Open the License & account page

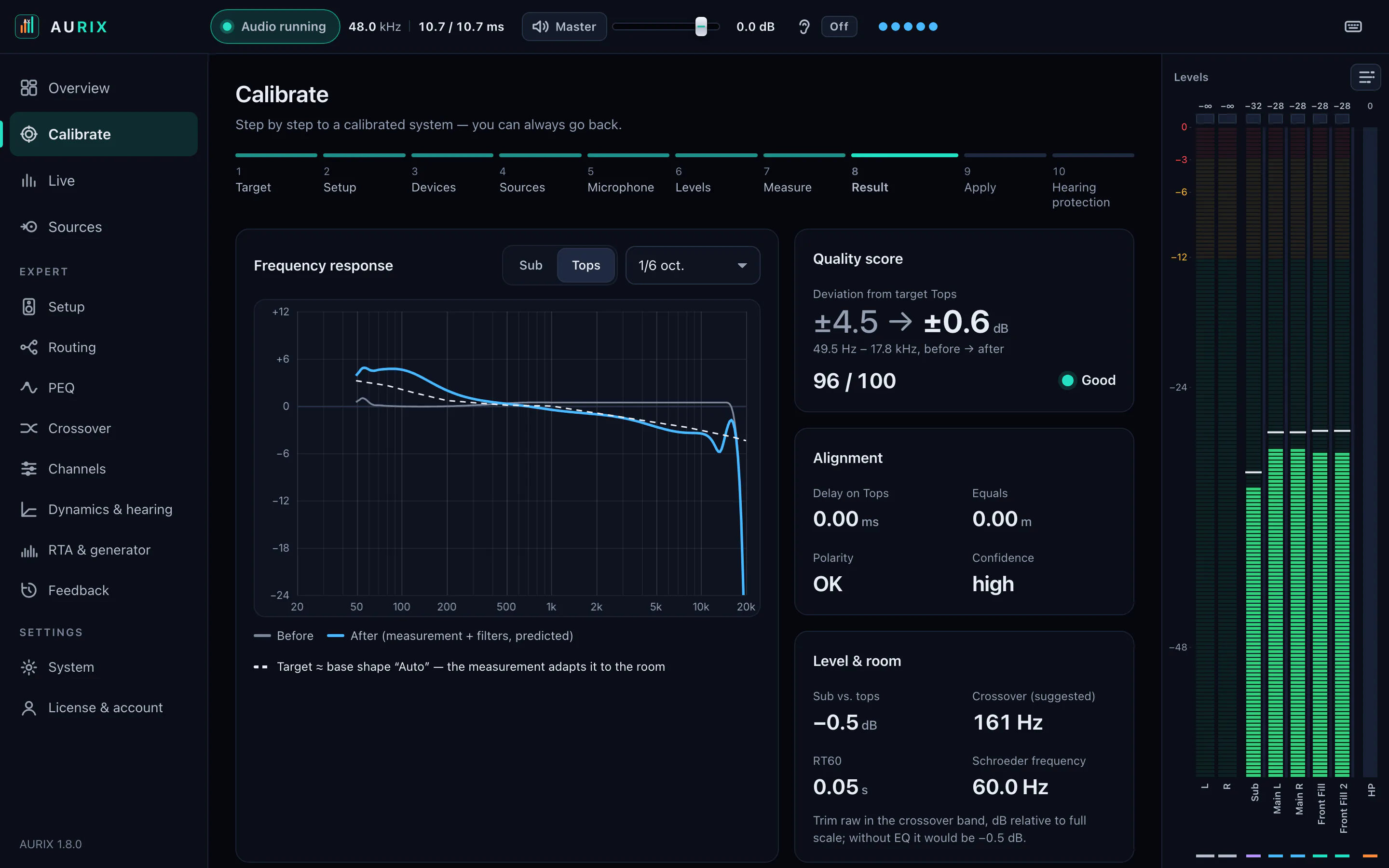[x=104, y=708]
